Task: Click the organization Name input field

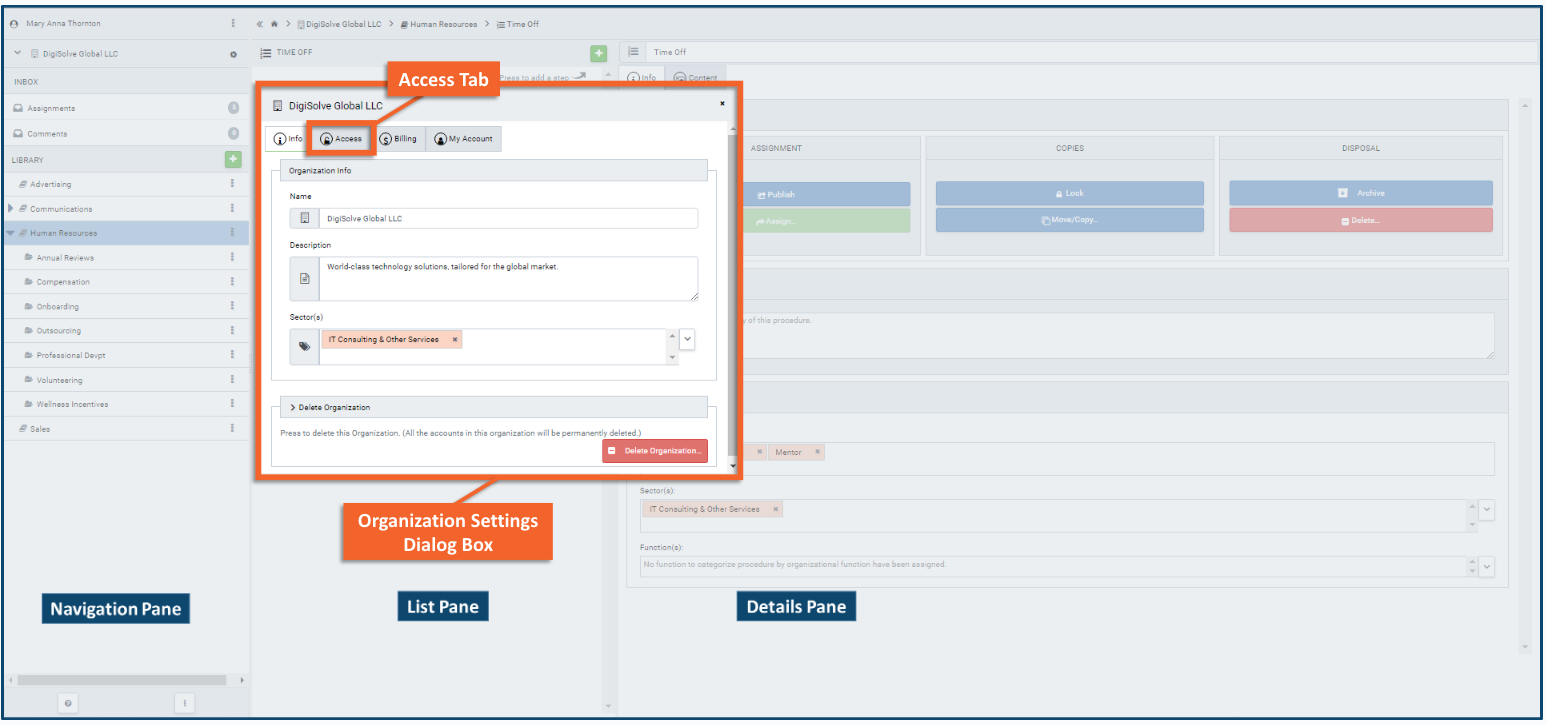Action: point(509,218)
